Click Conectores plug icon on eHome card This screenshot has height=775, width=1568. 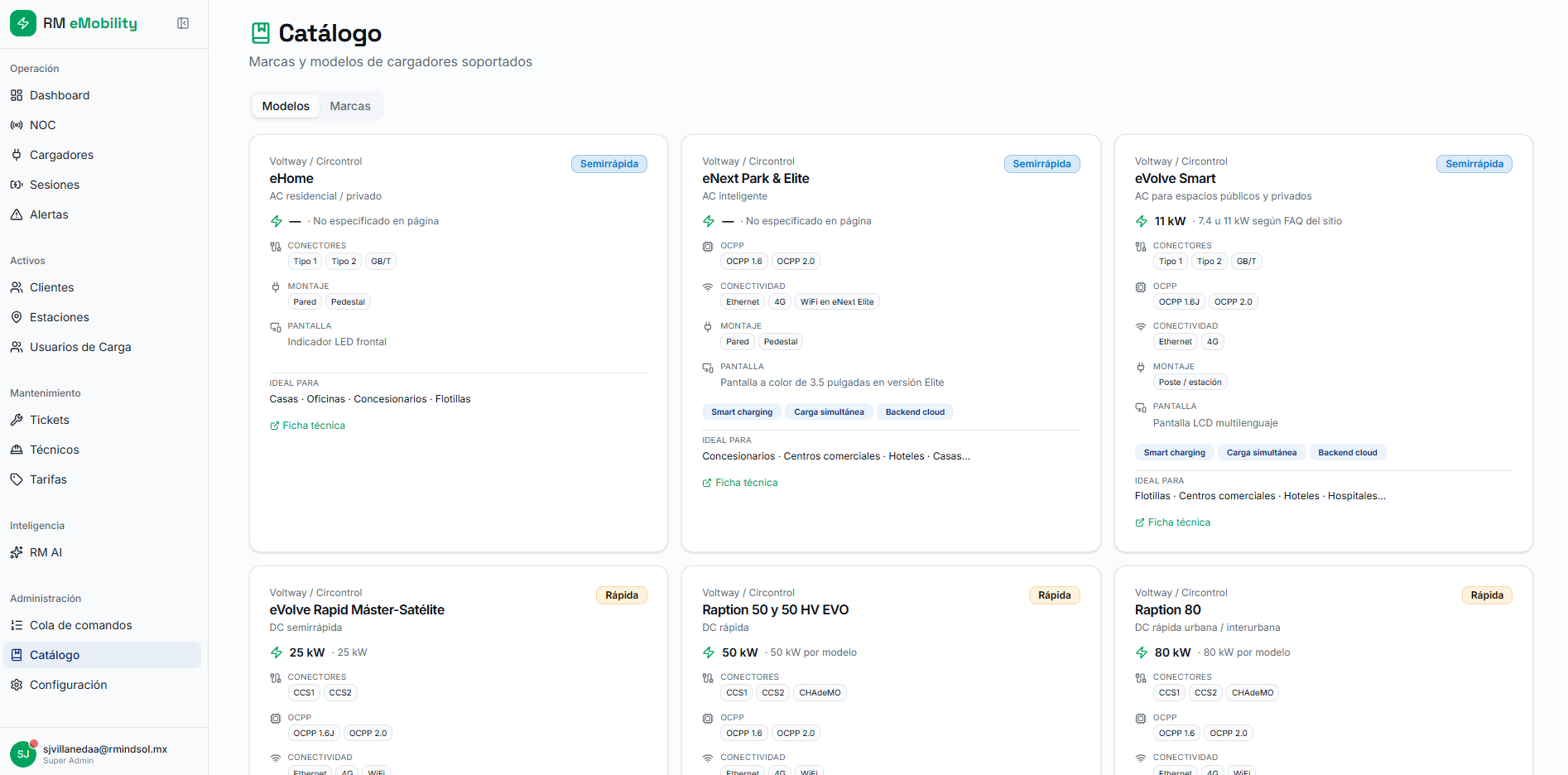[276, 247]
